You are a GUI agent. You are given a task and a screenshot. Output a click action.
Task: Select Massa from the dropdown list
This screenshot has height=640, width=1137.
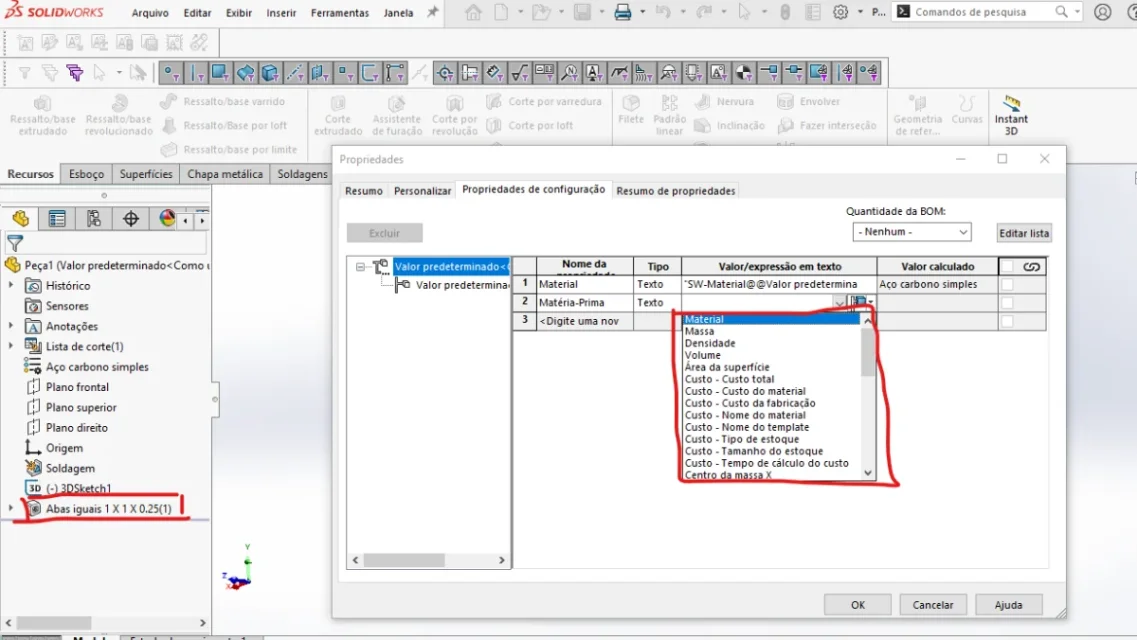[699, 331]
